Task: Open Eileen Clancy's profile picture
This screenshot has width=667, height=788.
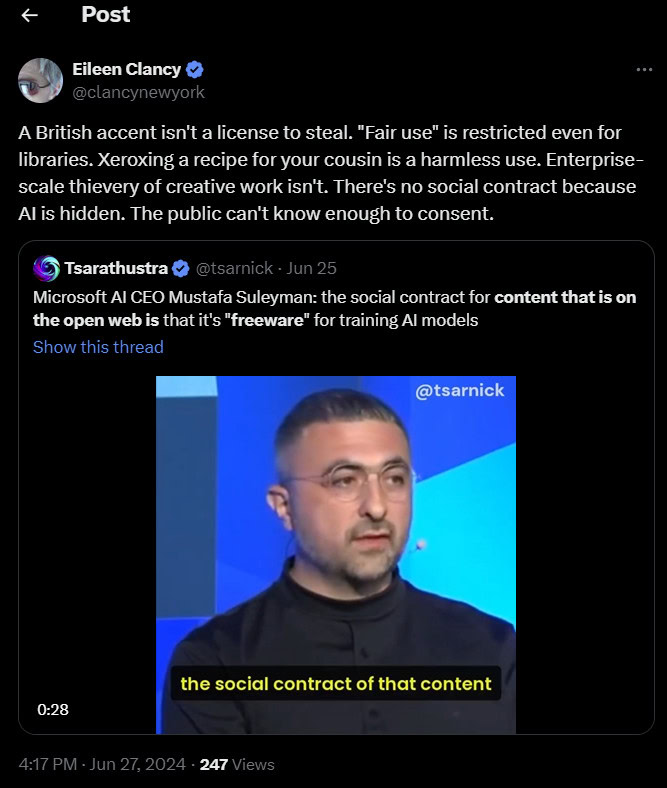Action: coord(41,80)
